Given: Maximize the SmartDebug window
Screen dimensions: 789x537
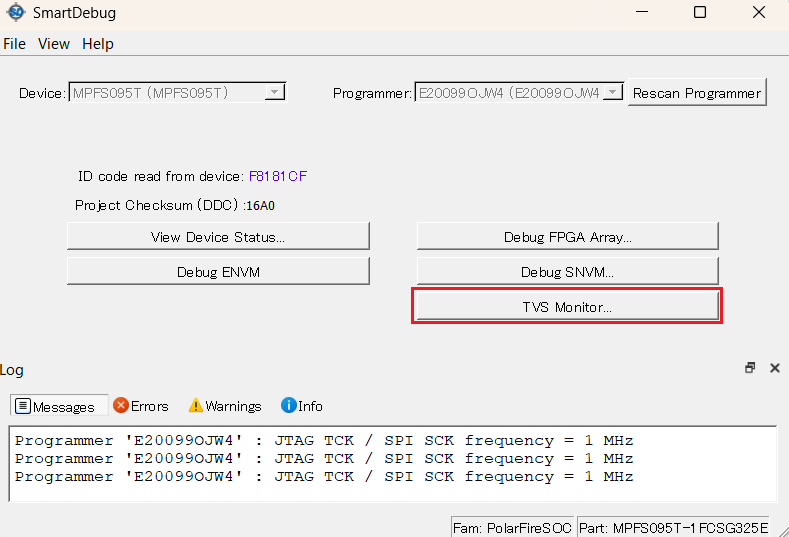Looking at the screenshot, I should click(x=700, y=13).
